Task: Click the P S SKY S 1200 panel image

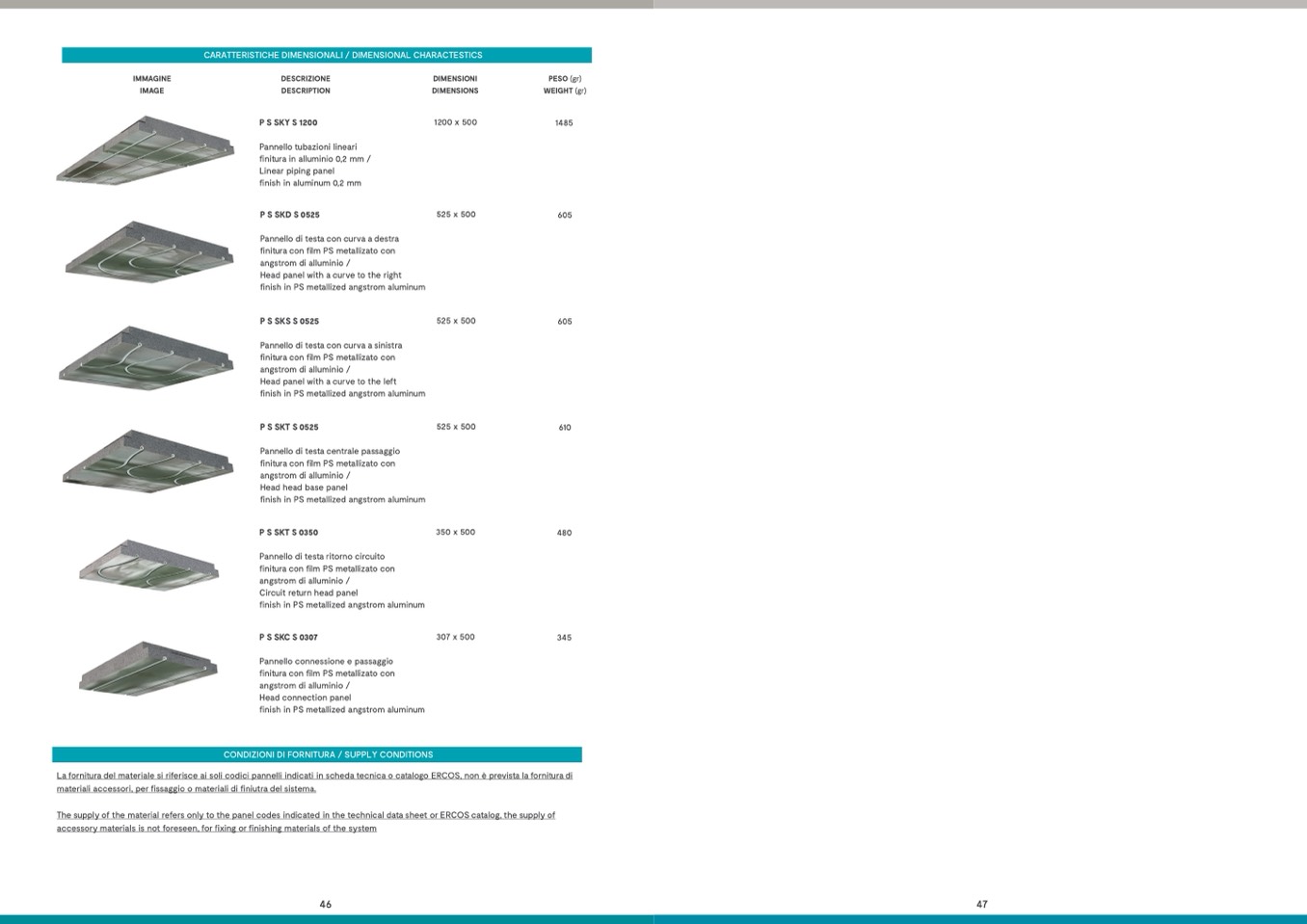Action: [146, 150]
